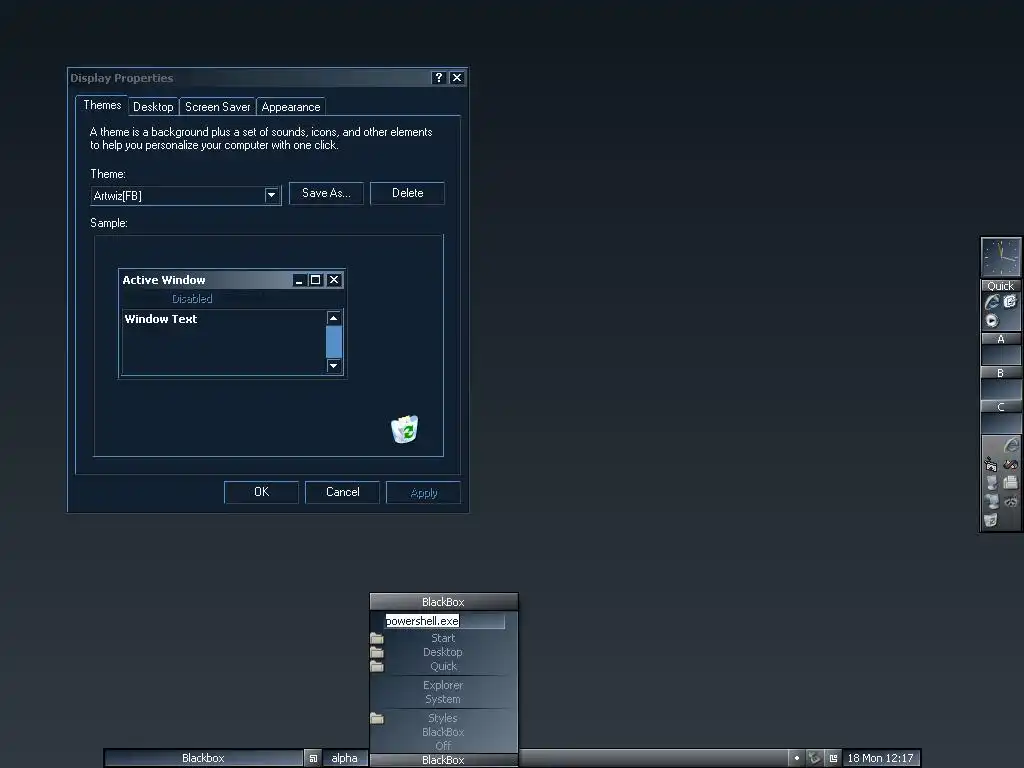Click the BlackBox menu title bar at top
1024x768 pixels.
pos(443,601)
